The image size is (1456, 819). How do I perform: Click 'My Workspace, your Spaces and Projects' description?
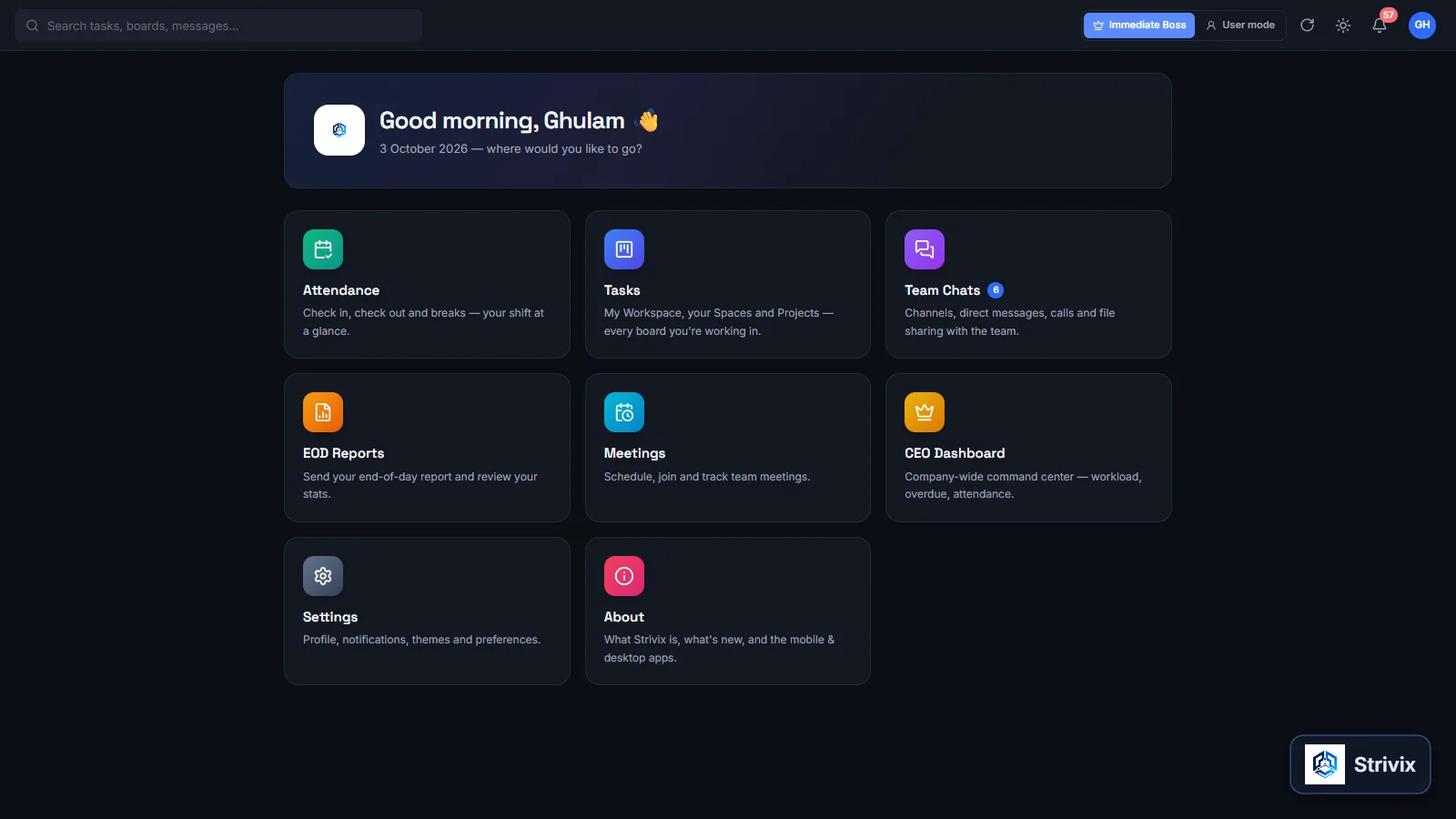click(x=719, y=322)
